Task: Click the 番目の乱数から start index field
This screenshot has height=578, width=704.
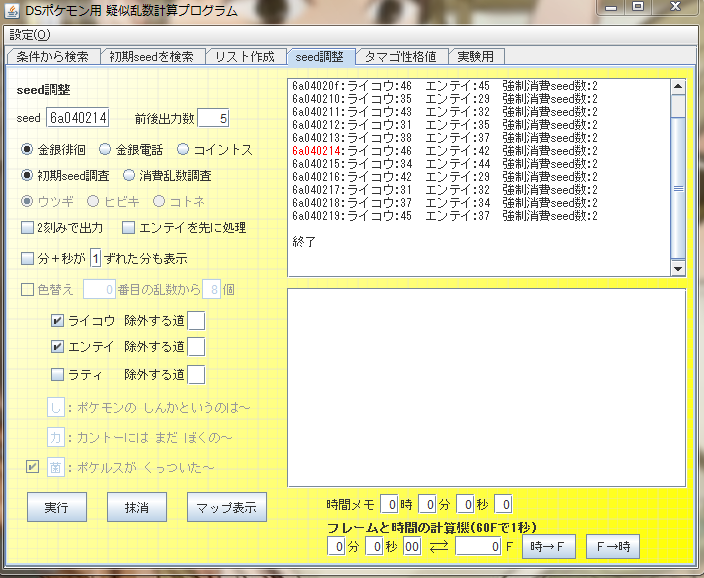Action: point(99,290)
